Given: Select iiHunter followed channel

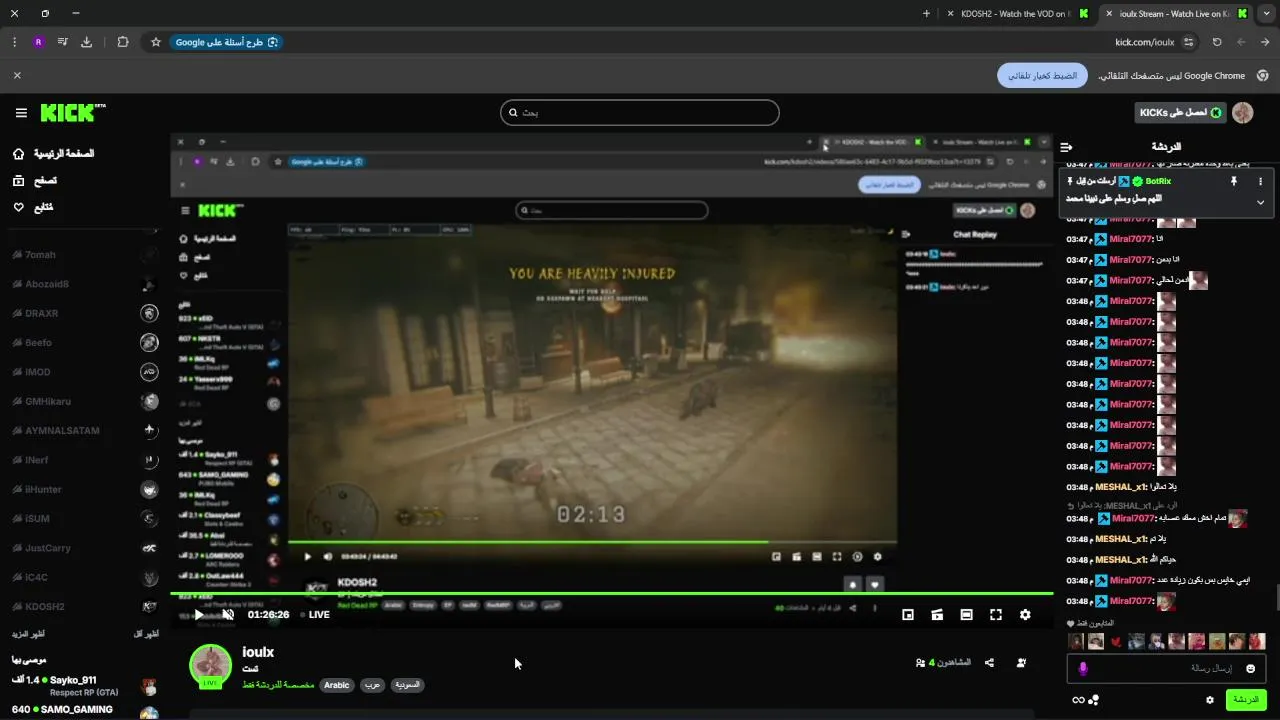Looking at the screenshot, I should click(x=86, y=489).
